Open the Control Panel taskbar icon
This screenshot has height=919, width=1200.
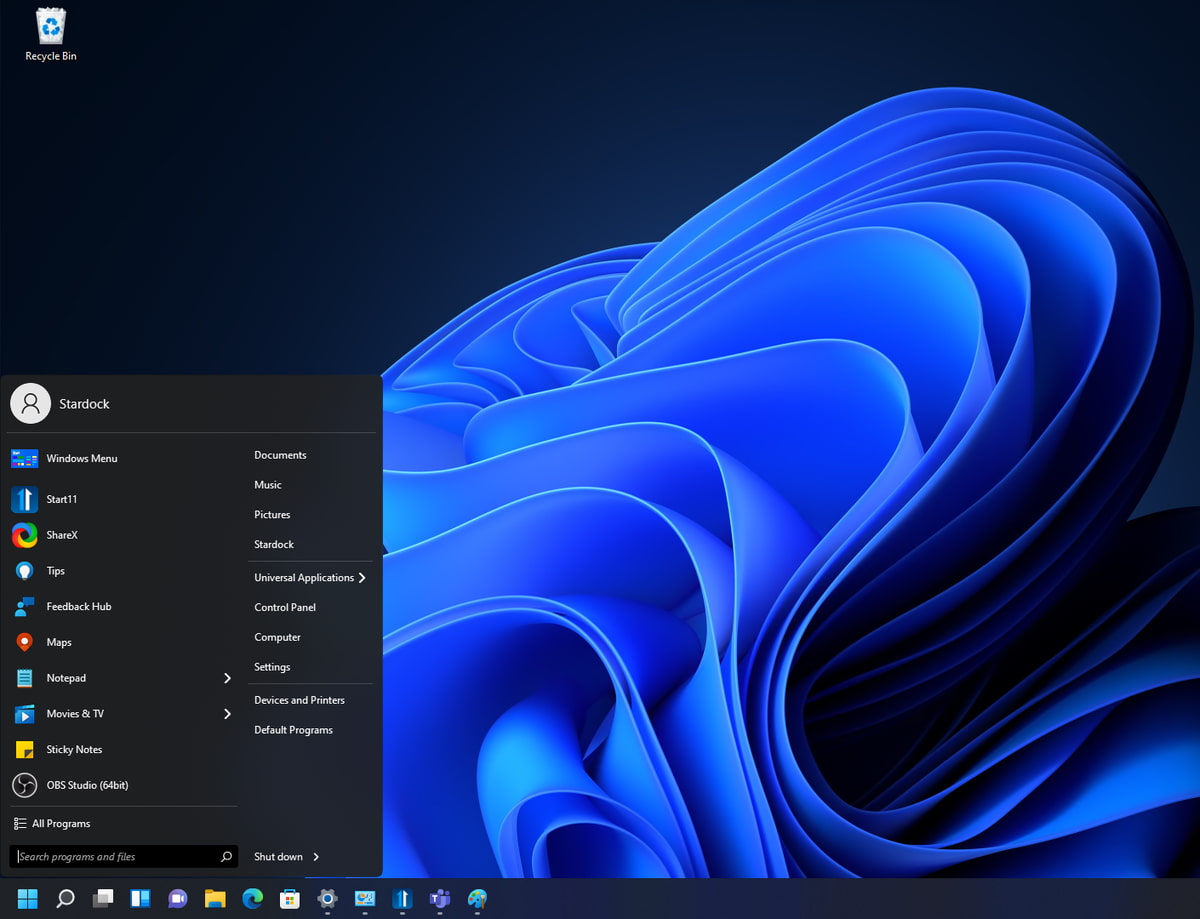click(365, 899)
